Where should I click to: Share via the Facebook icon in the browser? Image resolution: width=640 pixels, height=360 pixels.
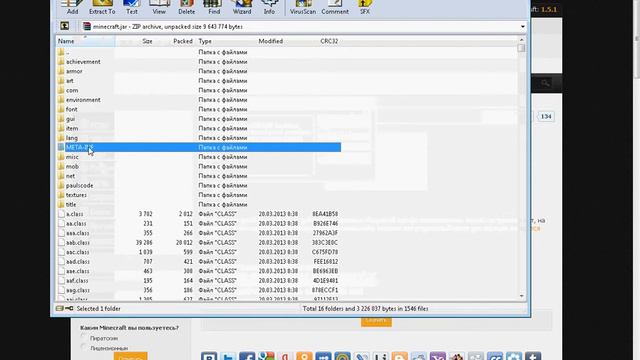coord(247,356)
